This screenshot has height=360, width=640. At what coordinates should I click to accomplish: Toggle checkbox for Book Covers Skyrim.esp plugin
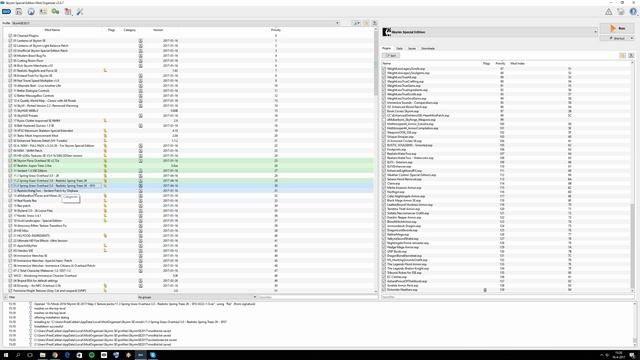click(384, 111)
